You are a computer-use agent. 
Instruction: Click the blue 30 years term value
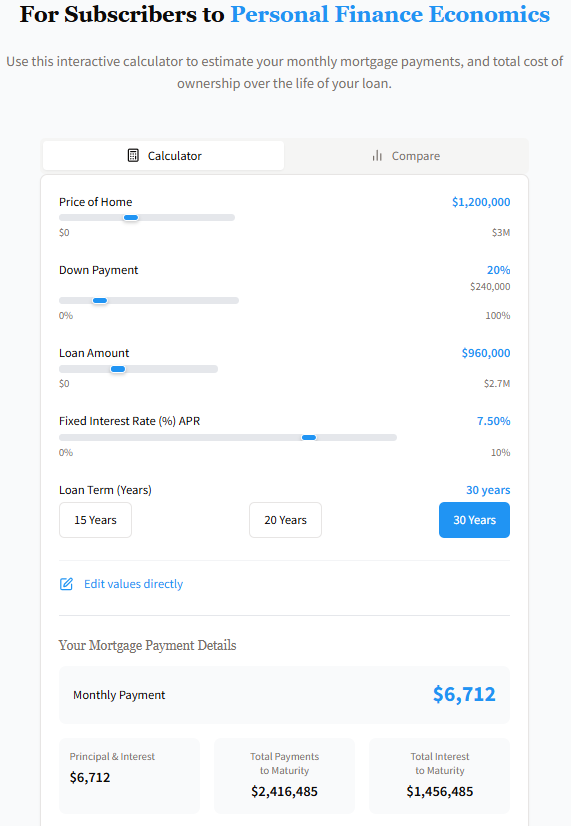click(x=488, y=490)
